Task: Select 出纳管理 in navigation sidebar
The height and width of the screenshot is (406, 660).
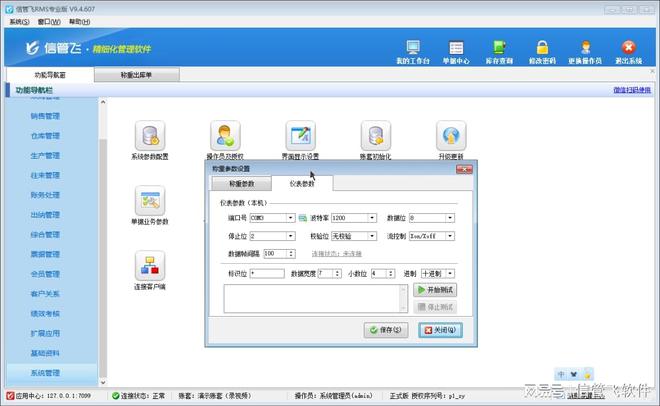Action: tap(45, 215)
